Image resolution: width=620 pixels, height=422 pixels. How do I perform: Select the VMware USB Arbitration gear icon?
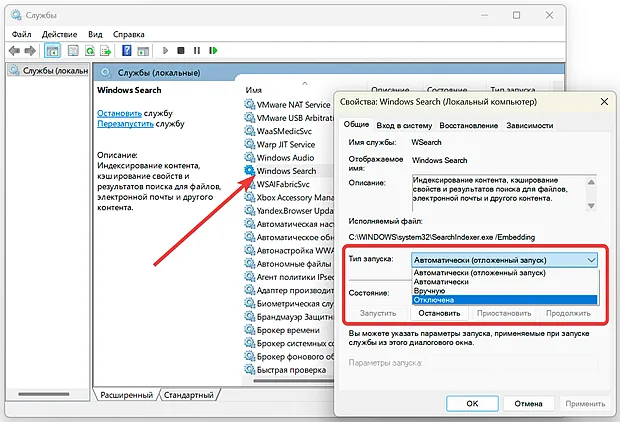click(250, 117)
